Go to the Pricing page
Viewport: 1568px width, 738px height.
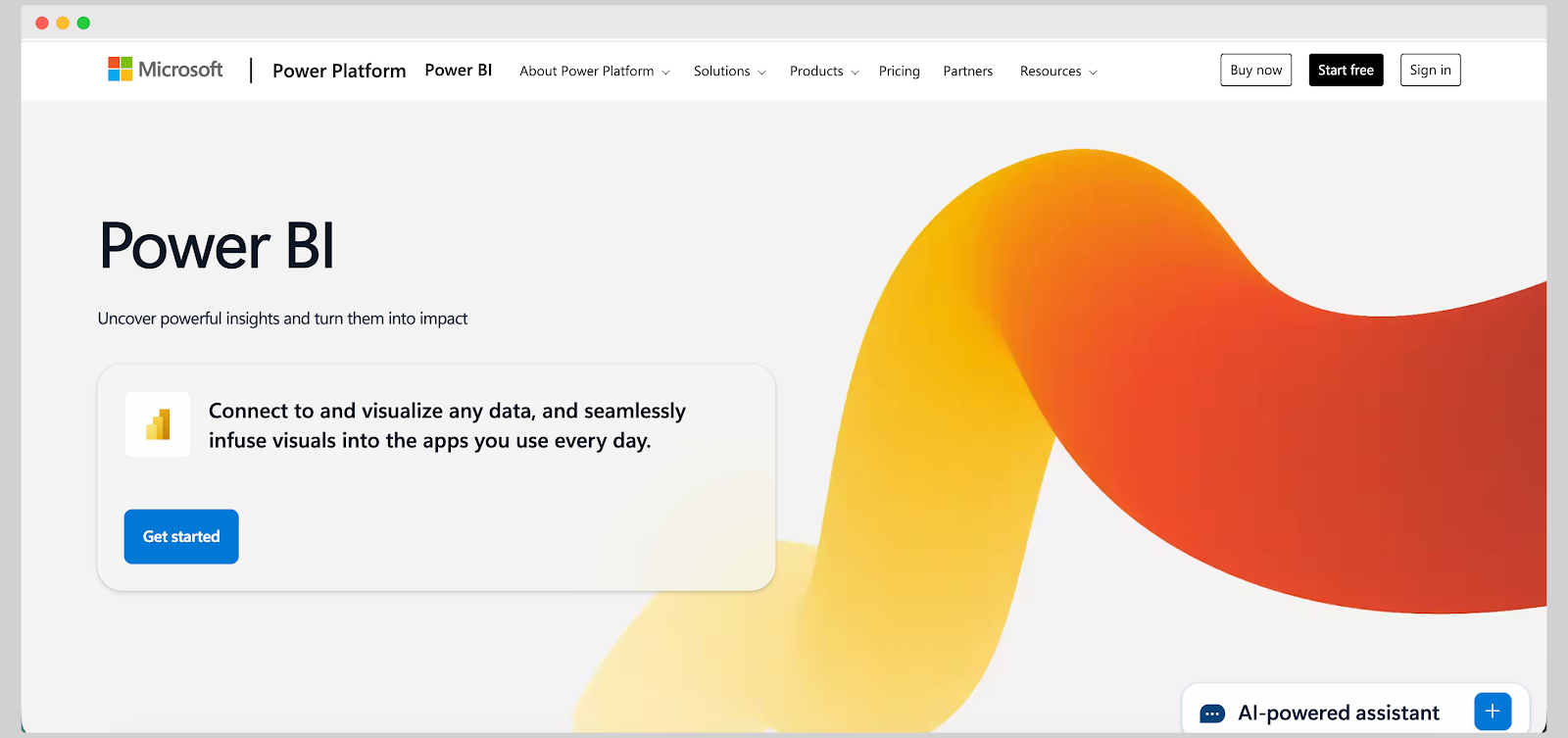900,71
